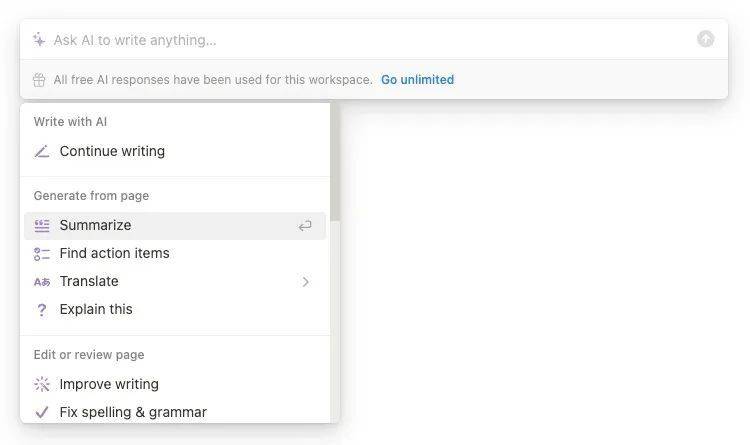This screenshot has height=445, width=750.
Task: Click the Explain this question mark icon
Action: click(x=42, y=310)
